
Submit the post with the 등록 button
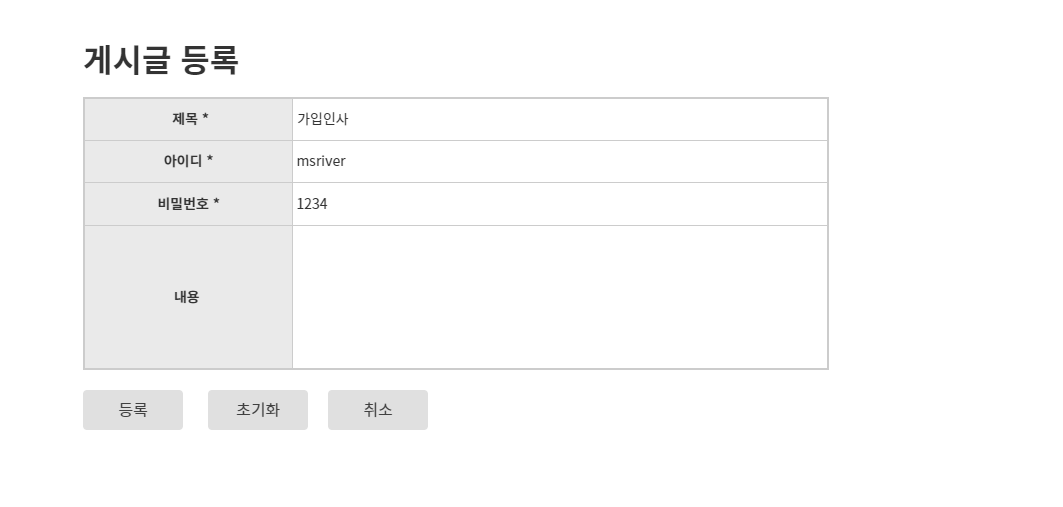coord(133,410)
